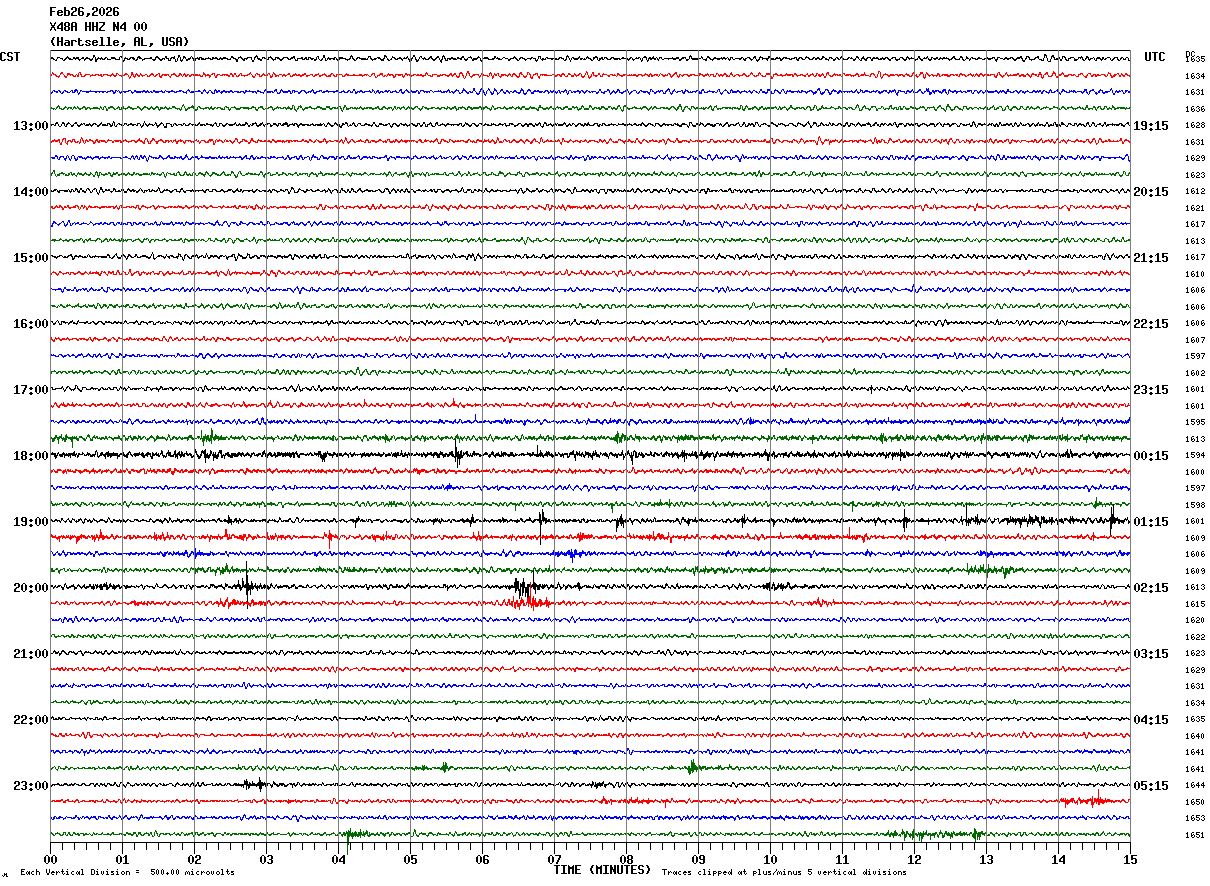The height and width of the screenshot is (886, 1210).
Task: Click the CST timezone header
Action: tap(10, 57)
